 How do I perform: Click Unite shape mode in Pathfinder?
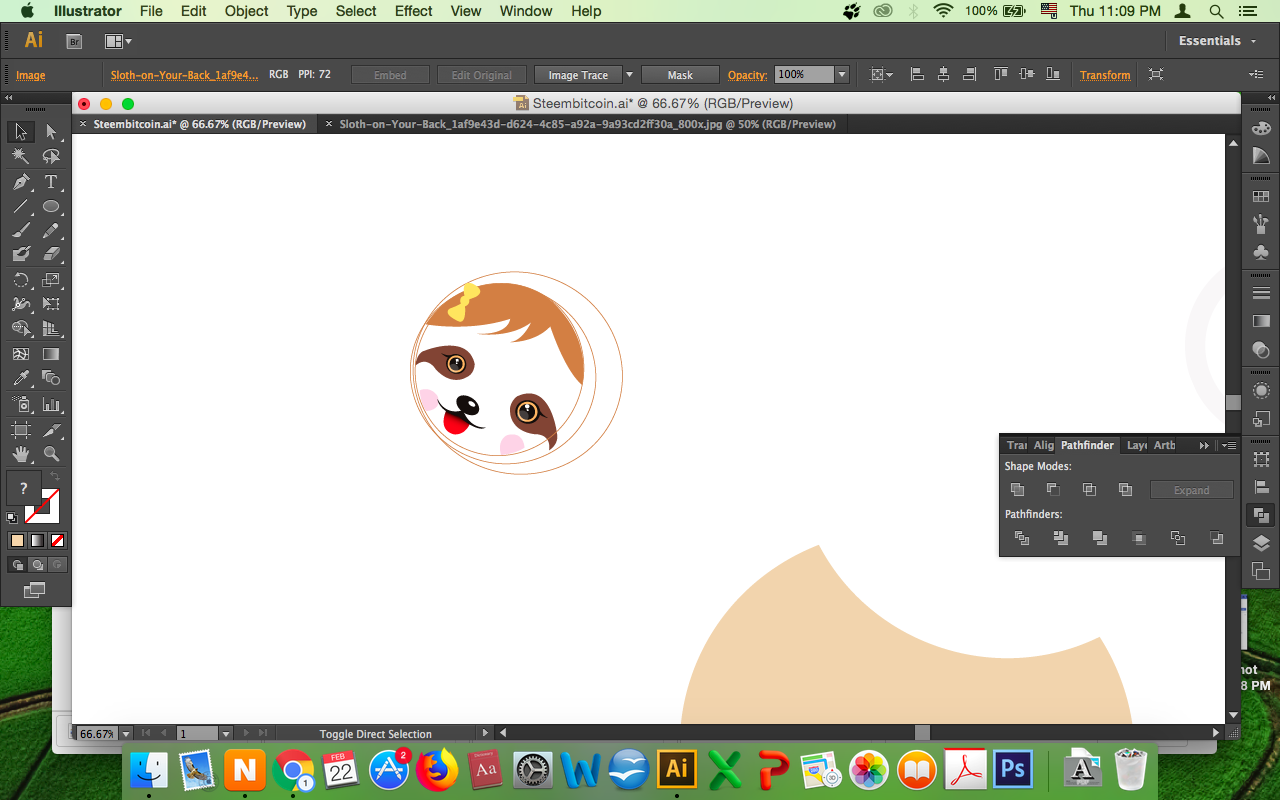click(1018, 490)
